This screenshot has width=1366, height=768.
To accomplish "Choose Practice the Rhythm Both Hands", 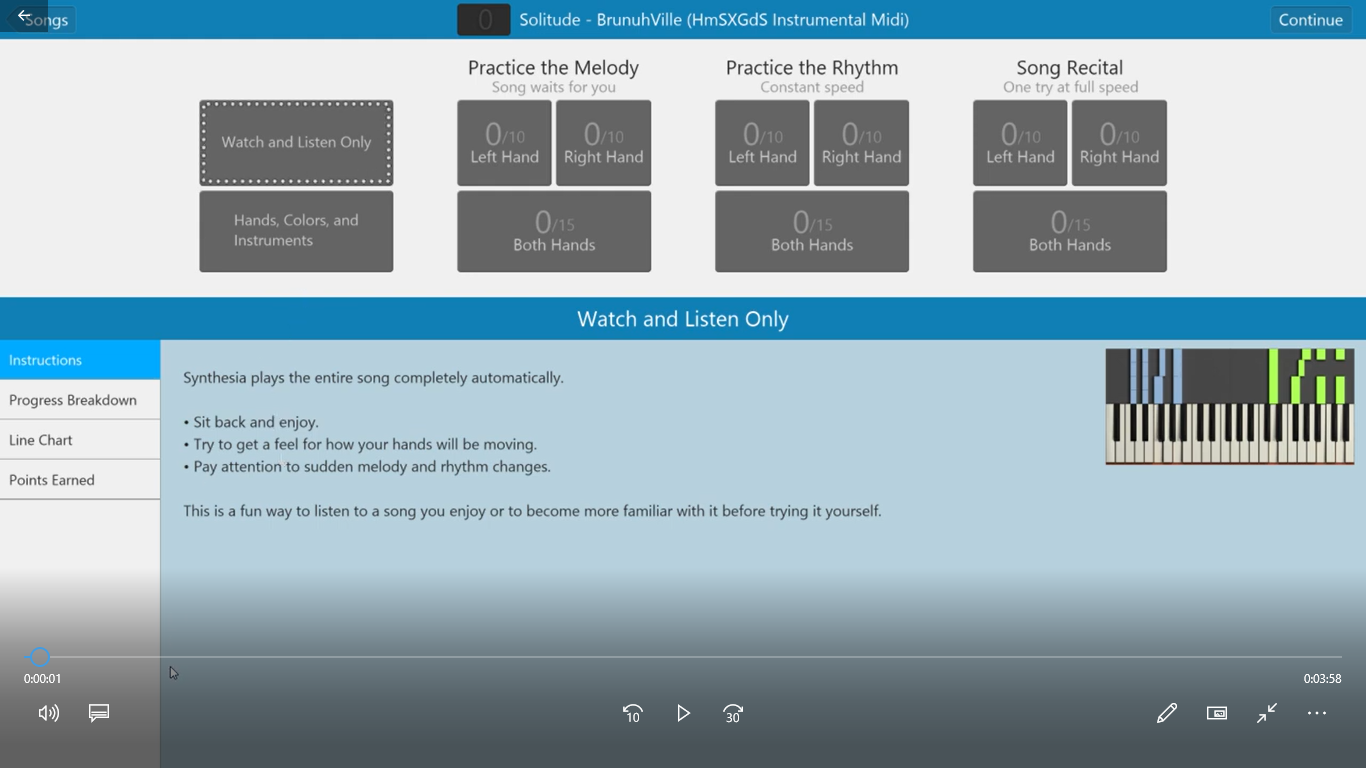I will pyautogui.click(x=812, y=231).
